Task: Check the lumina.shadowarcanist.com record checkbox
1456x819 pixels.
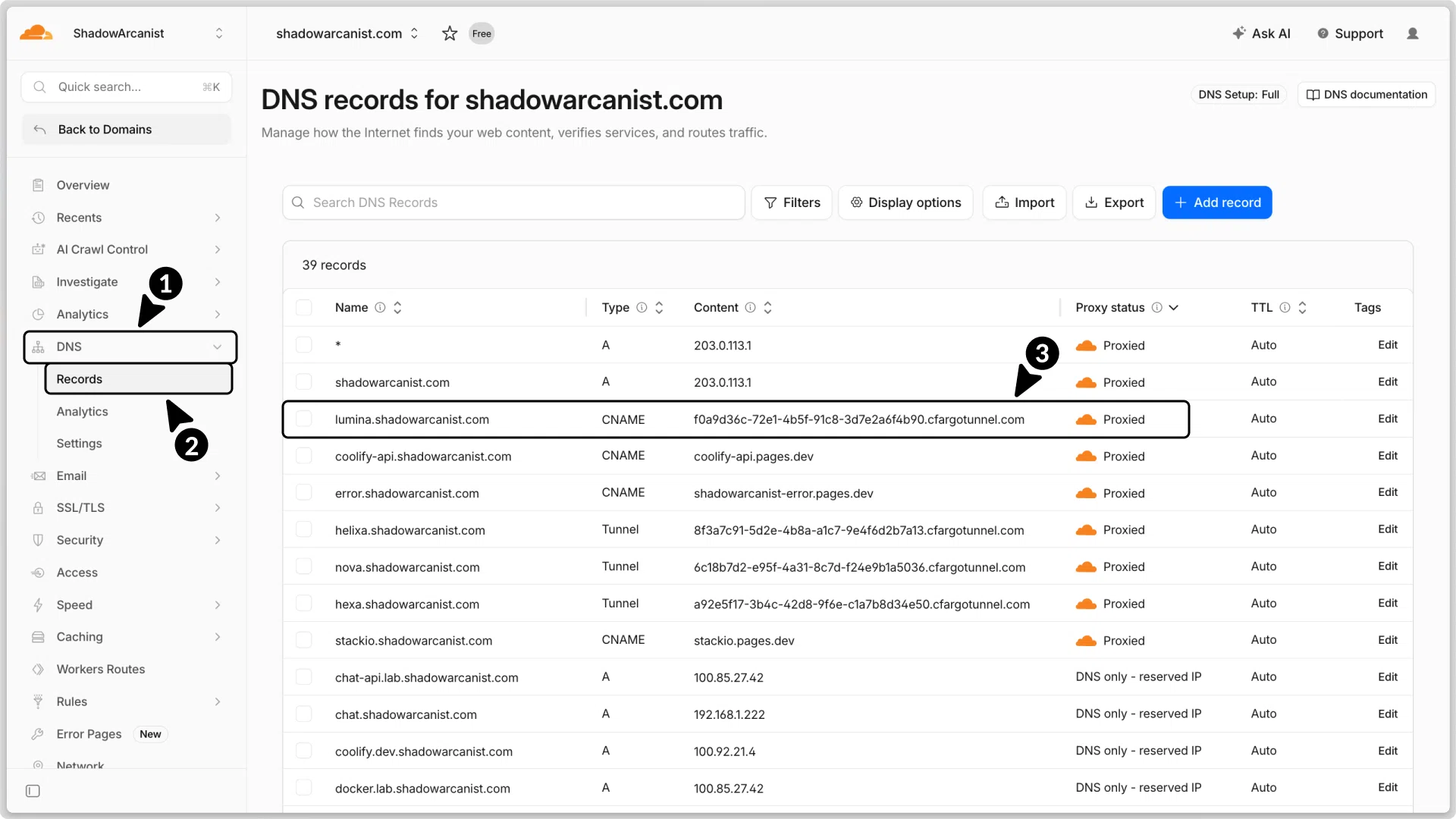Action: click(x=304, y=419)
